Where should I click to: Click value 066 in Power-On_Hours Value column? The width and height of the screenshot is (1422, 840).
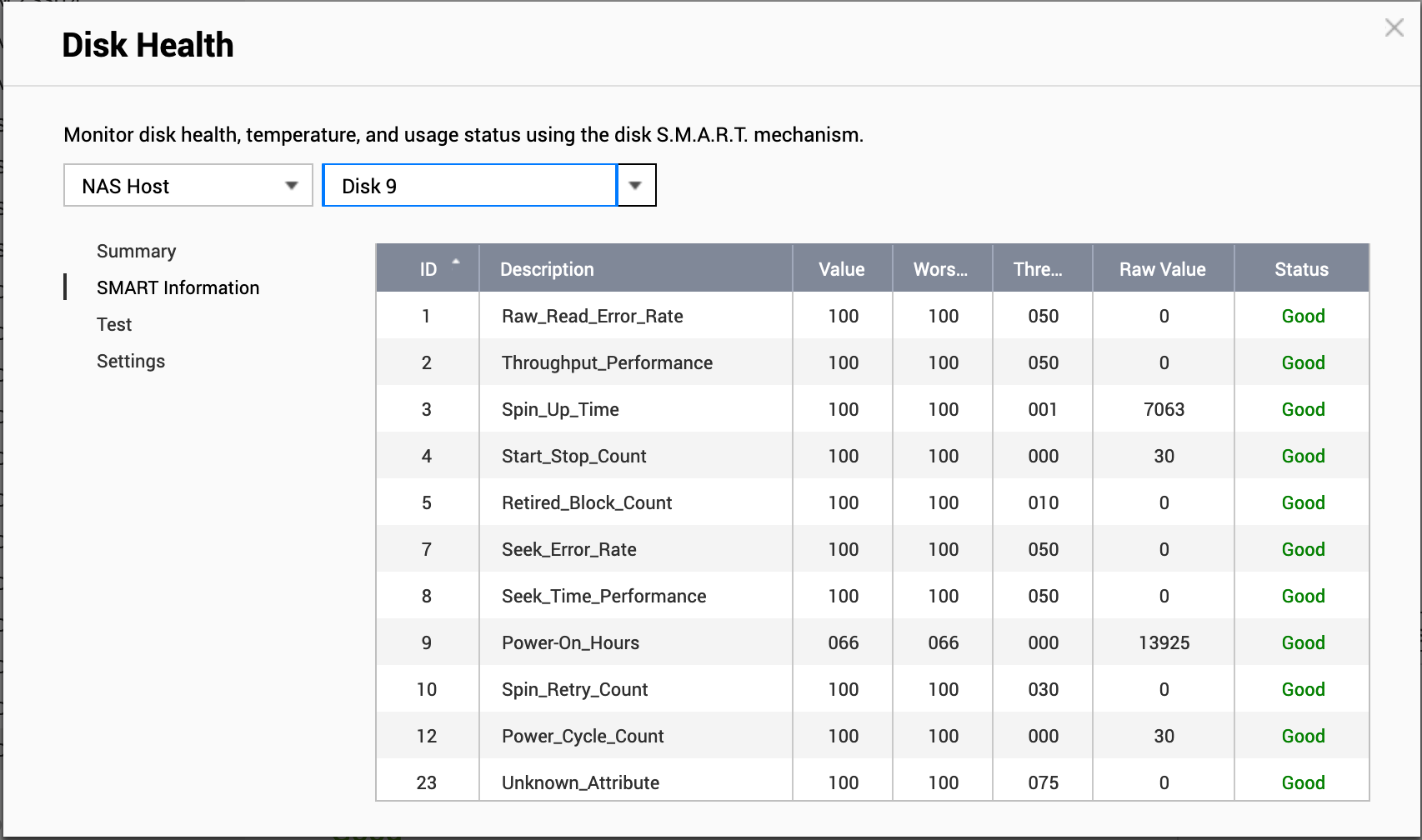tap(843, 642)
